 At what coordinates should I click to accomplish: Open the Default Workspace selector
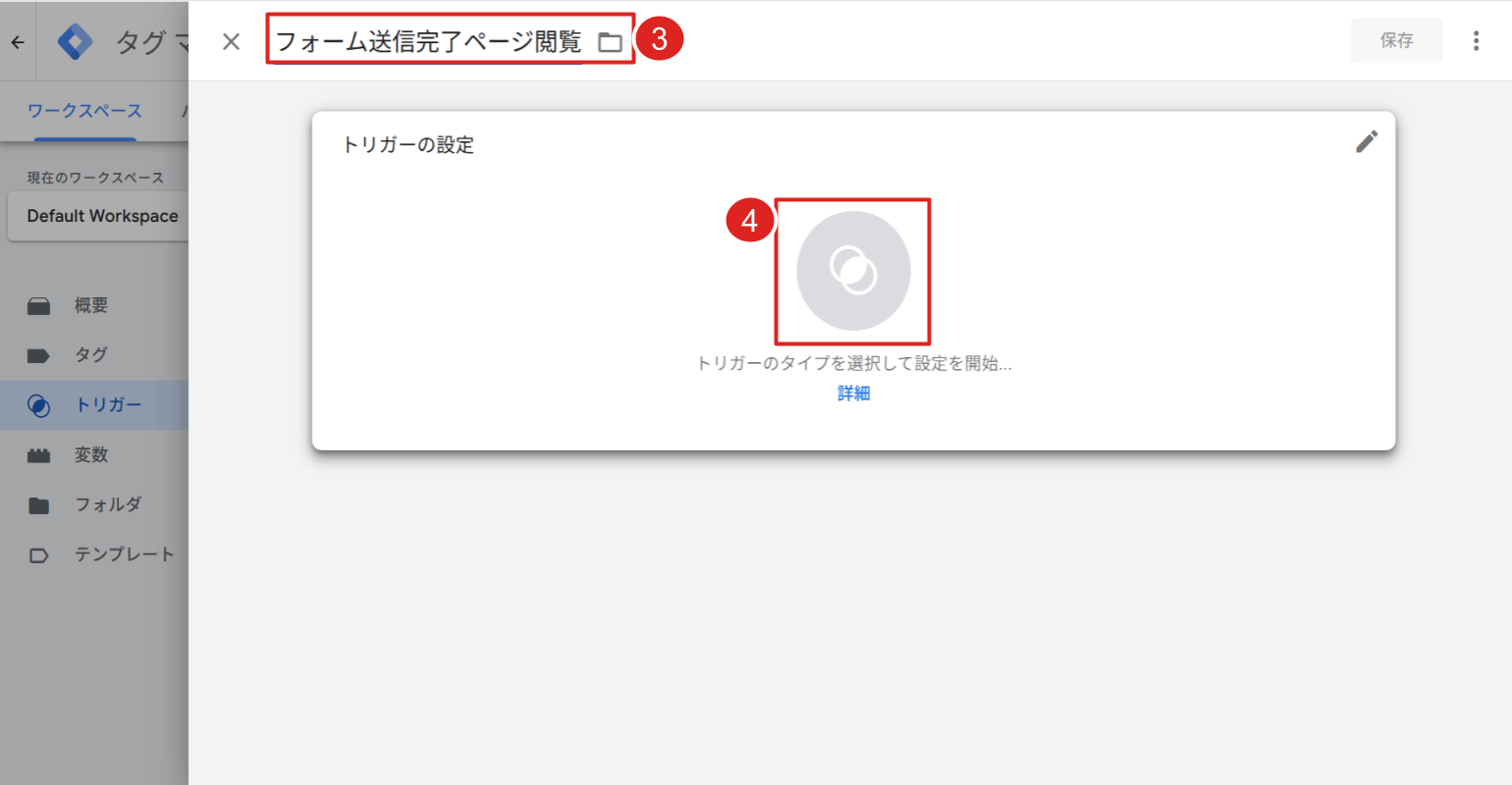pyautogui.click(x=103, y=216)
